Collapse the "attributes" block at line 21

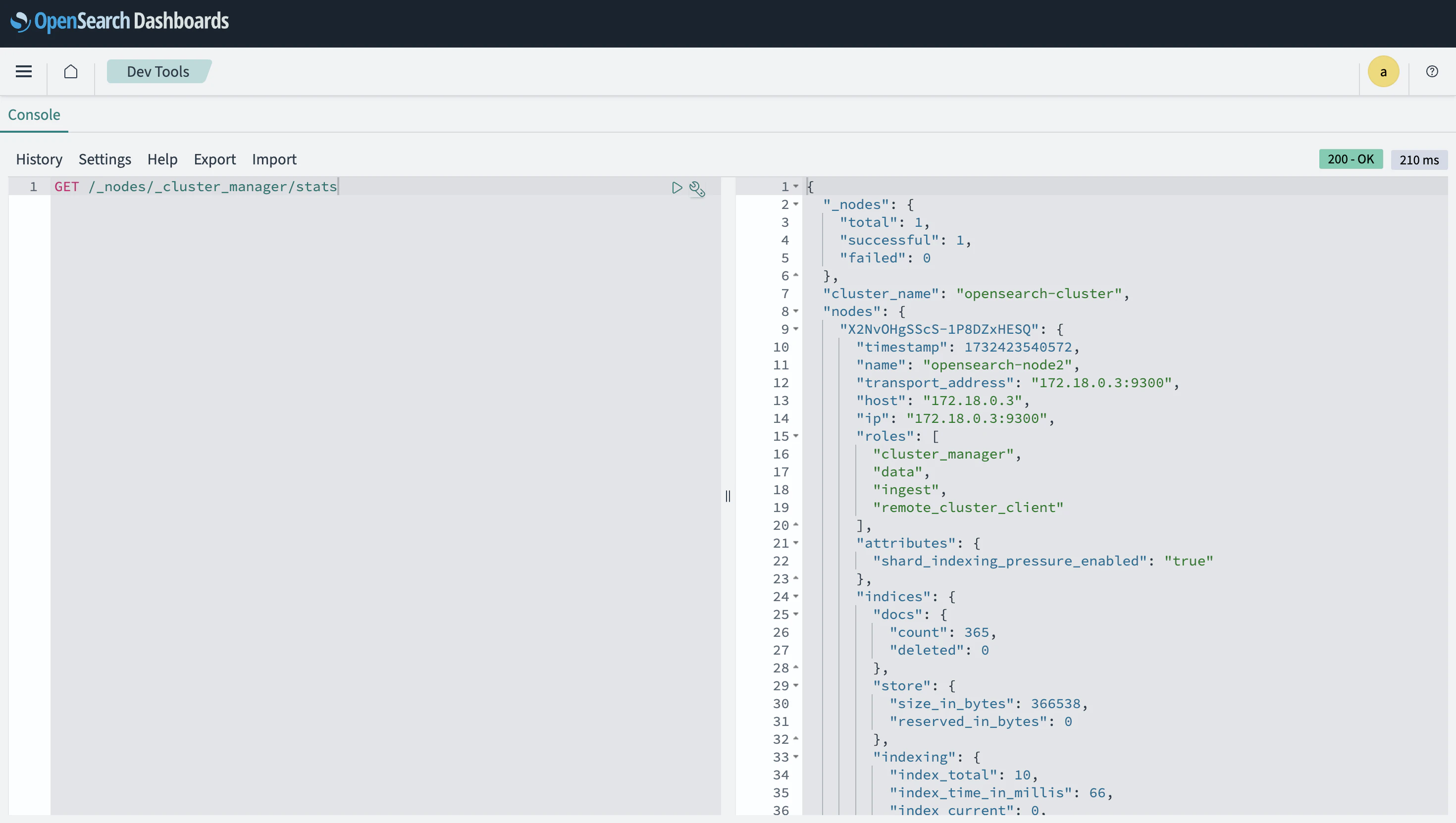point(796,543)
